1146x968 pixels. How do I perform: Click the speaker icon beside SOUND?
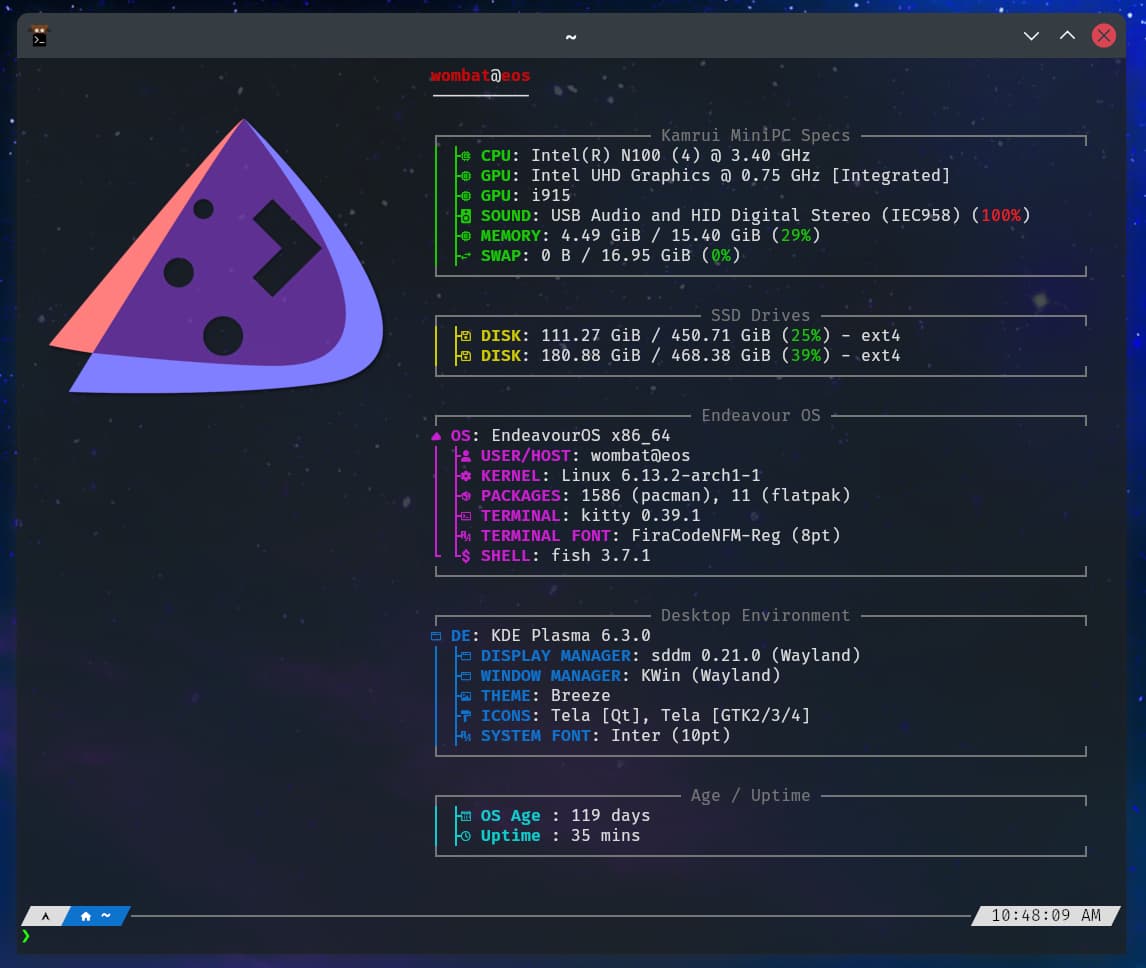(466, 216)
